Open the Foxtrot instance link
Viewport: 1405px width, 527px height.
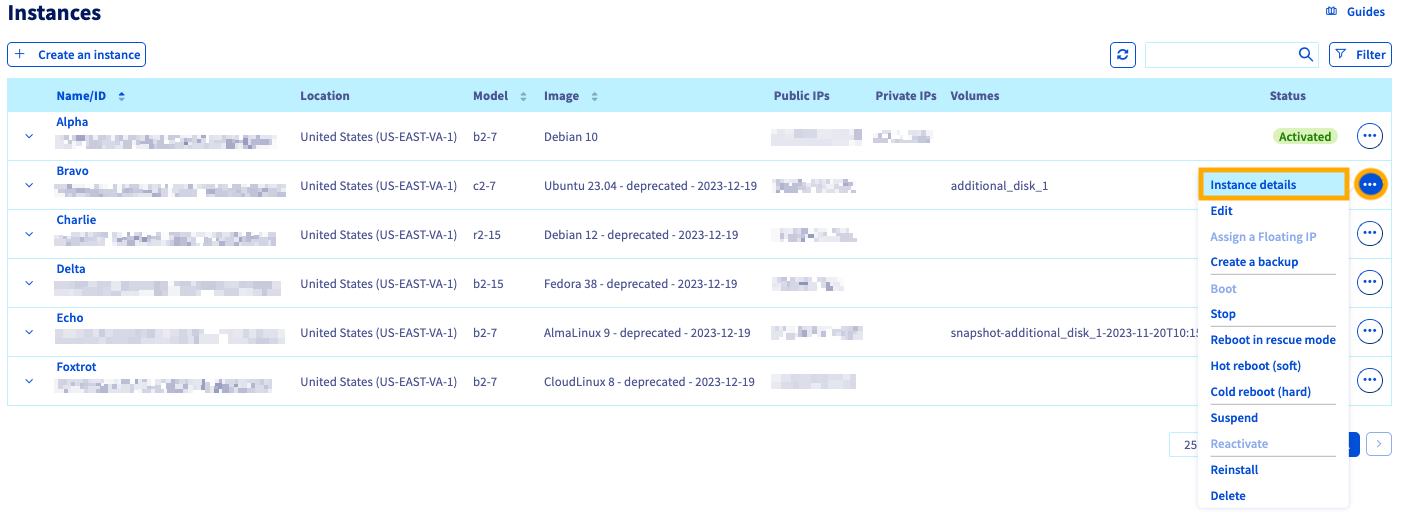(x=76, y=367)
